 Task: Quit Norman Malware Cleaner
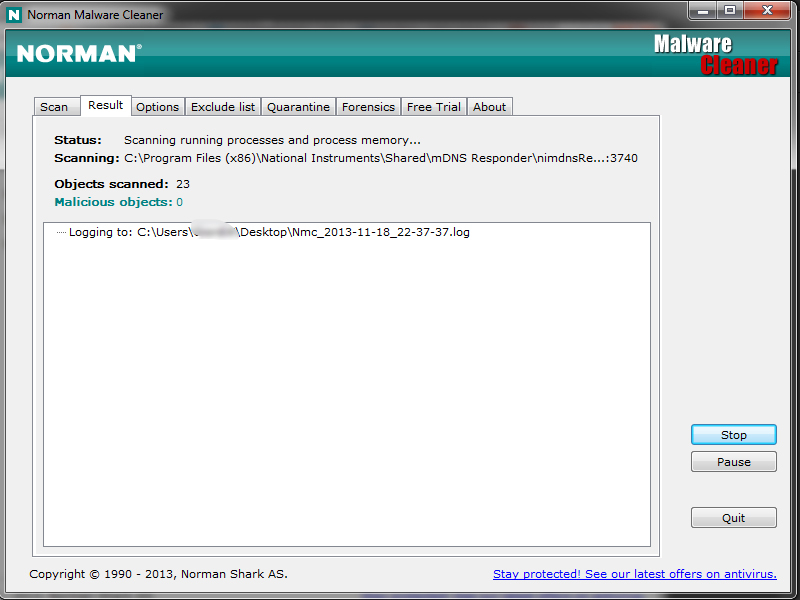click(734, 518)
